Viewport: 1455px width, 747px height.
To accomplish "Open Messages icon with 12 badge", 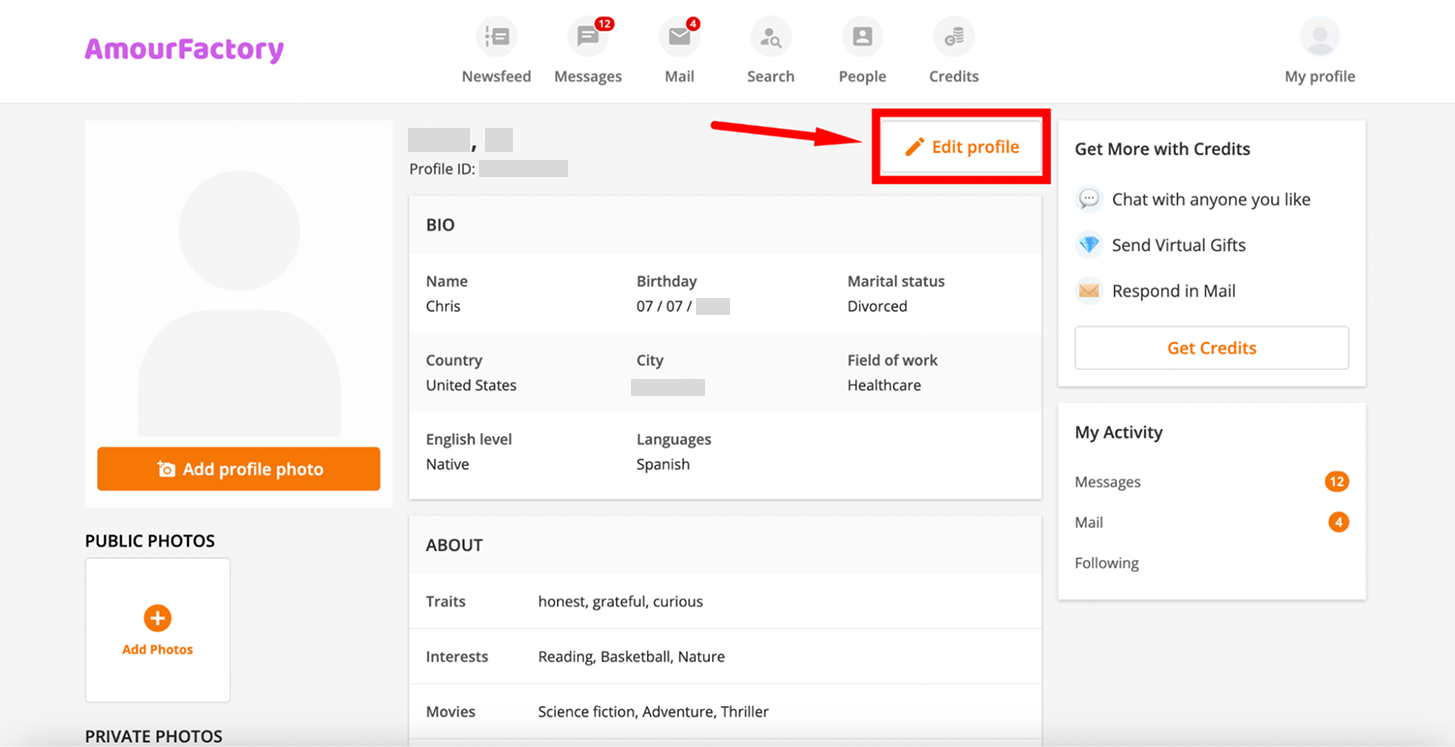I will pos(587,38).
